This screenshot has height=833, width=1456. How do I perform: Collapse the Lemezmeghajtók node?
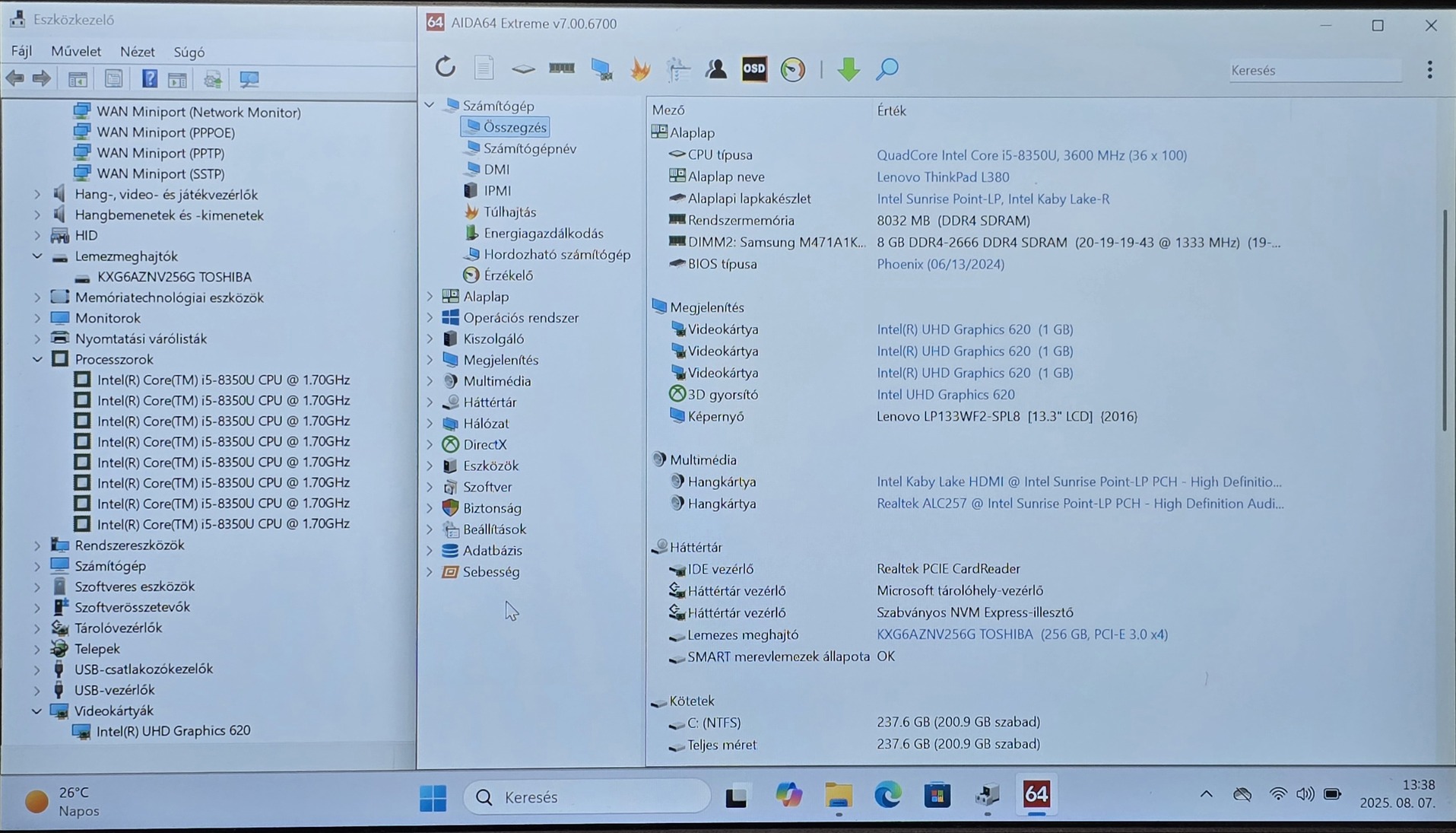(37, 256)
